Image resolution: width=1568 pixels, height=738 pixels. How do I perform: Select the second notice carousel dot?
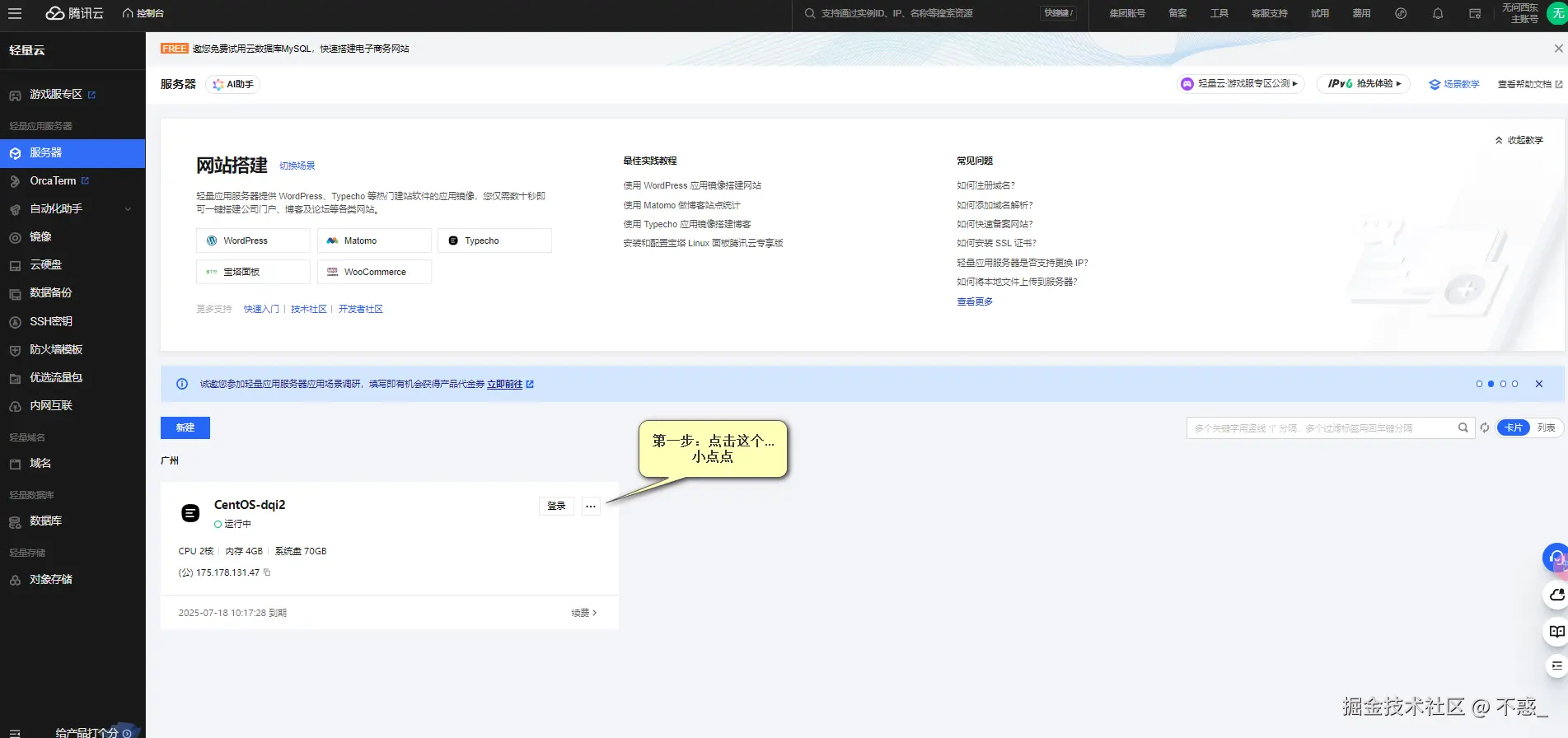(x=1491, y=385)
